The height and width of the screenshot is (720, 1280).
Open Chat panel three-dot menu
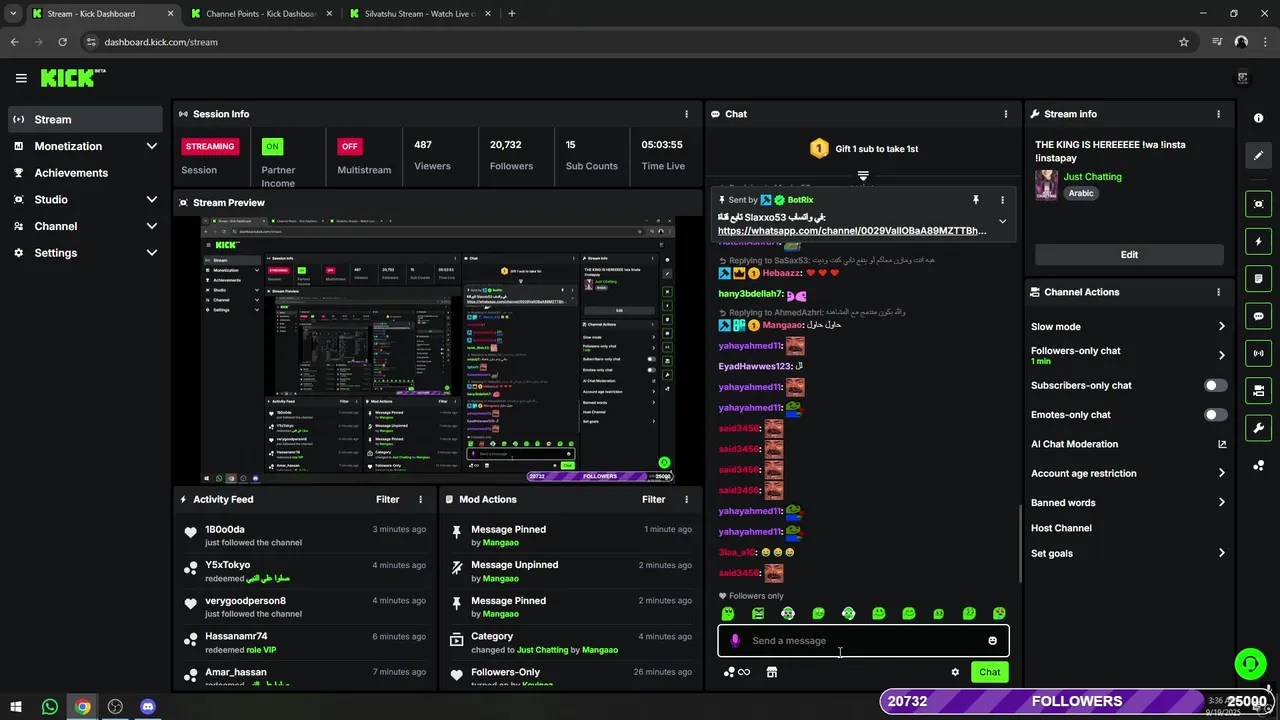[x=1005, y=114]
